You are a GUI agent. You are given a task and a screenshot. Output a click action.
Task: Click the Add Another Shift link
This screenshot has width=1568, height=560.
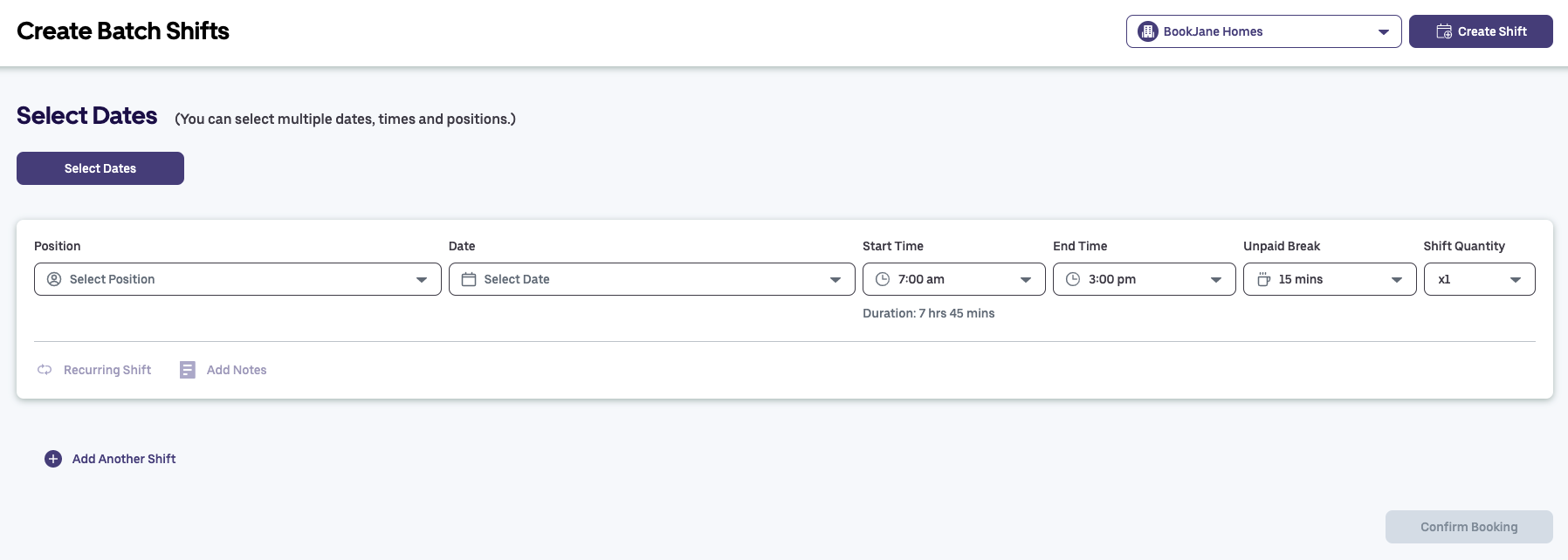pyautogui.click(x=124, y=459)
